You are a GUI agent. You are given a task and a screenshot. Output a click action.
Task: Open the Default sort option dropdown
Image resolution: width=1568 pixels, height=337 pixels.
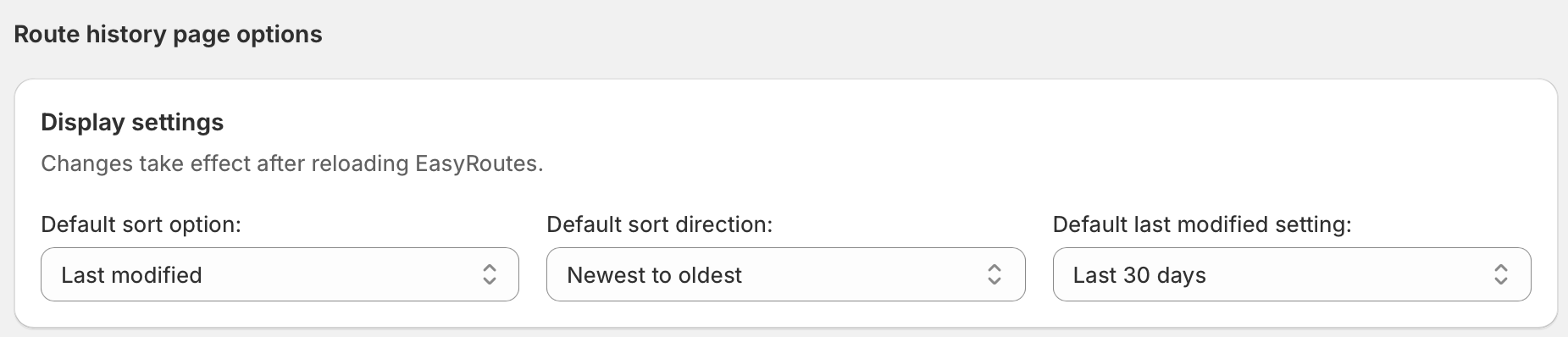point(280,274)
